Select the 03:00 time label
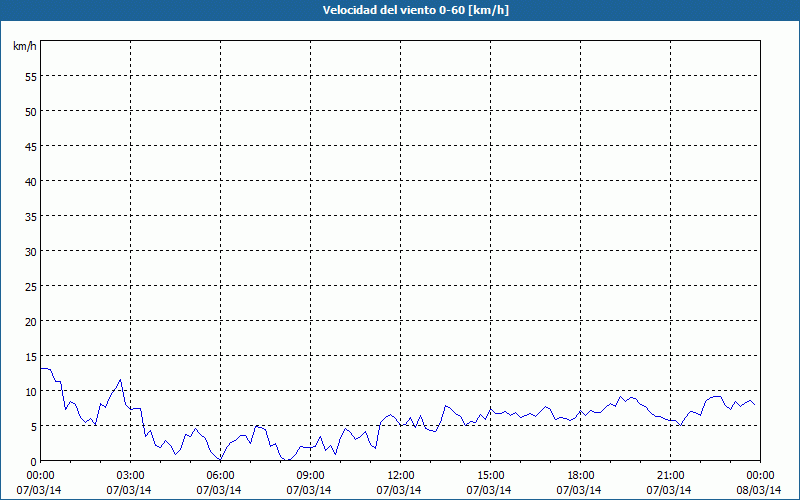Viewport: 800px width, 500px height. (131, 475)
